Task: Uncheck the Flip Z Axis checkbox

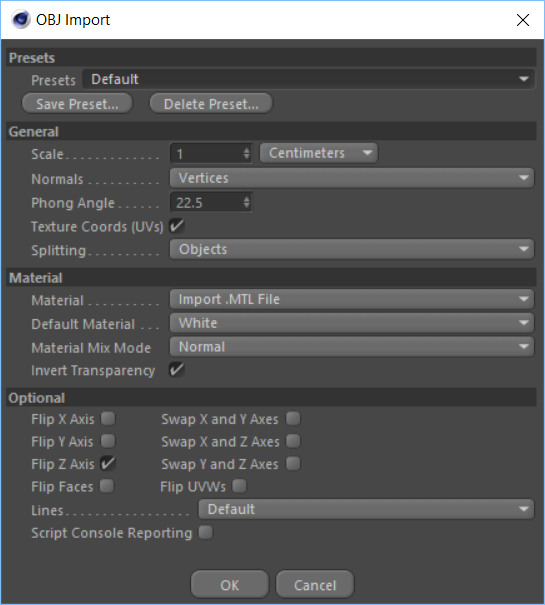Action: (x=108, y=463)
